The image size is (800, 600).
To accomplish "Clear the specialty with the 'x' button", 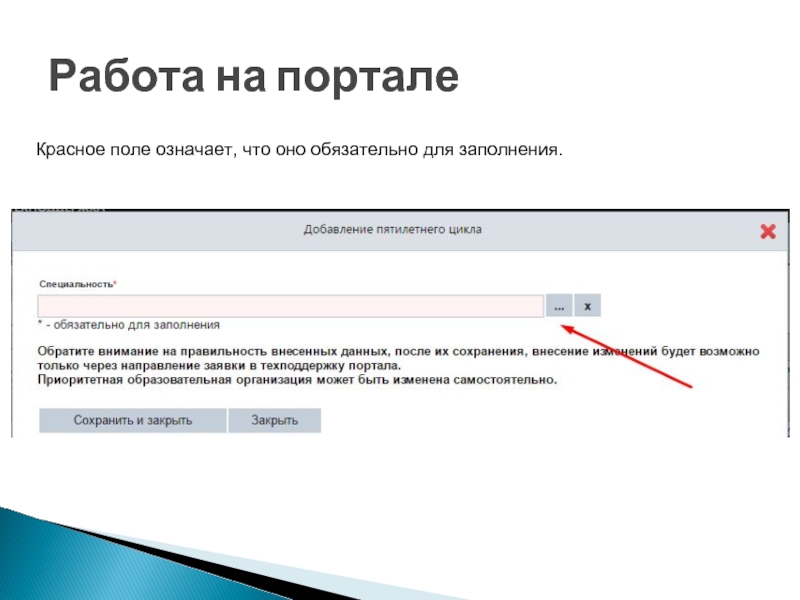I will click(587, 306).
